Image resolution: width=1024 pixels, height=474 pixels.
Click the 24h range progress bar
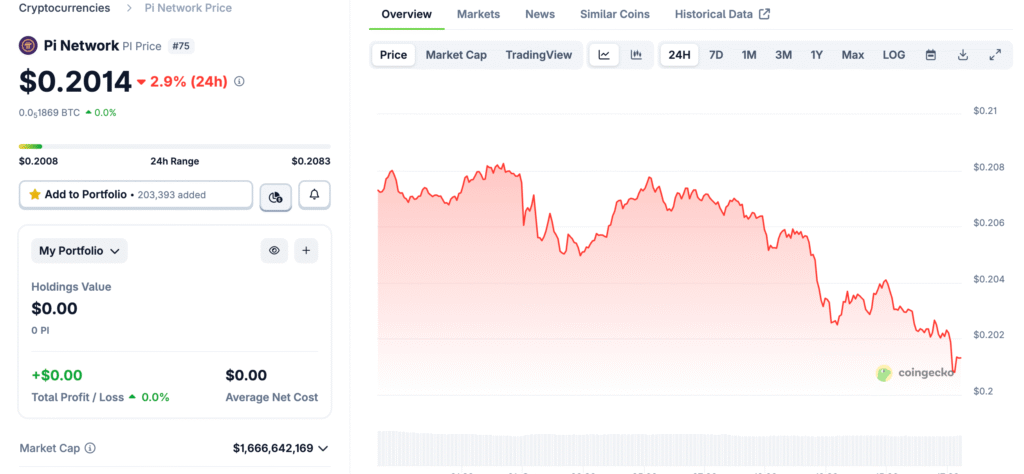[174, 146]
